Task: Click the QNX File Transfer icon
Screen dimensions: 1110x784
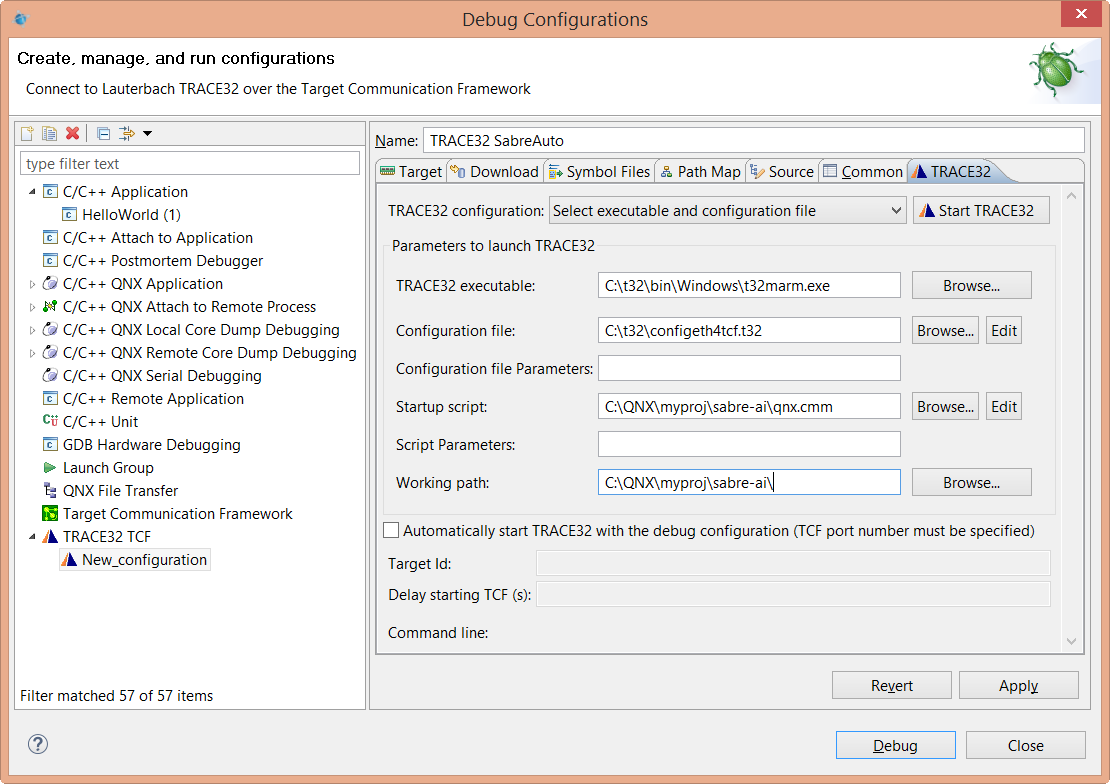Action: (x=50, y=490)
